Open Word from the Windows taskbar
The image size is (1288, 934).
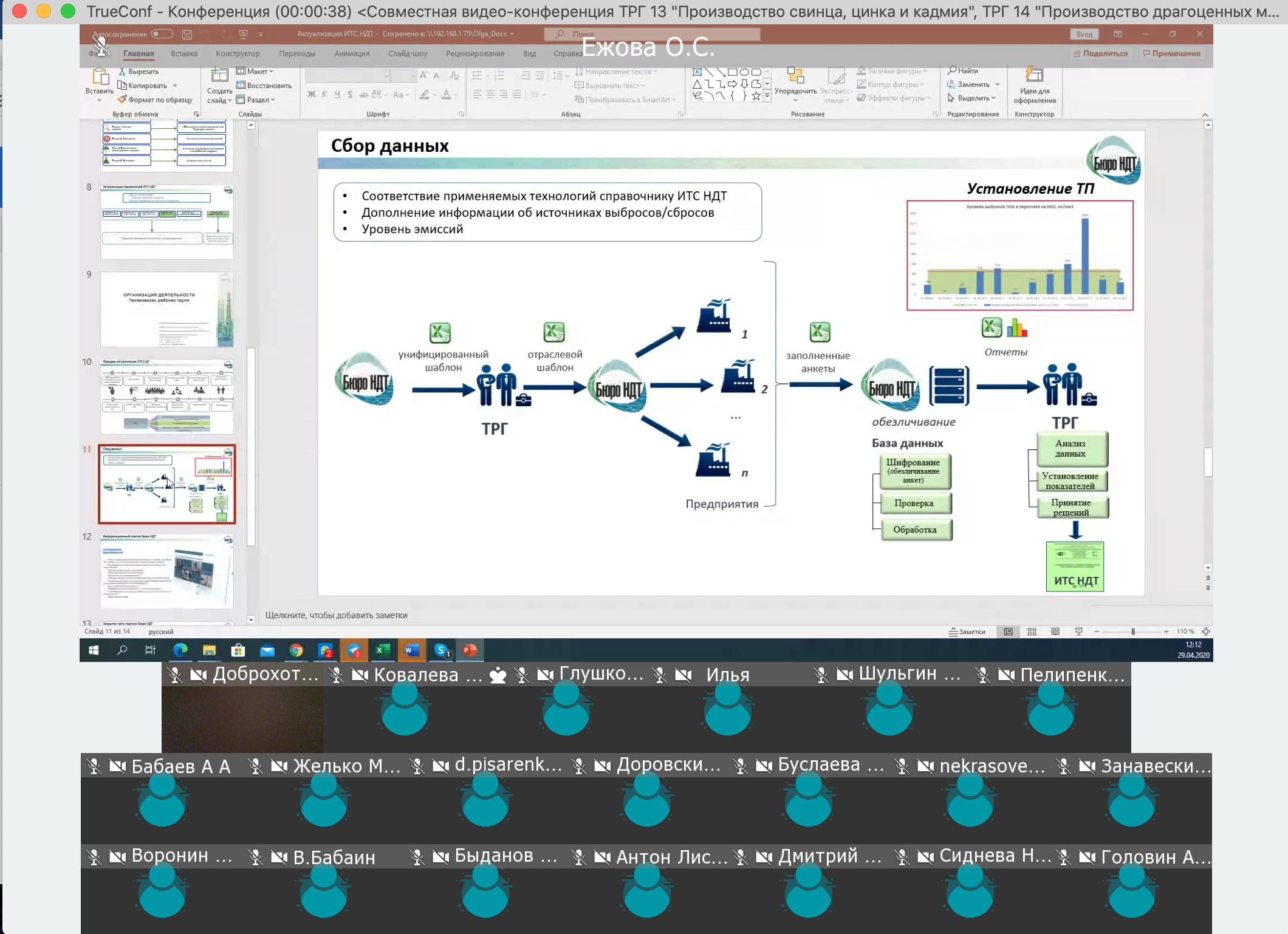pyautogui.click(x=411, y=650)
